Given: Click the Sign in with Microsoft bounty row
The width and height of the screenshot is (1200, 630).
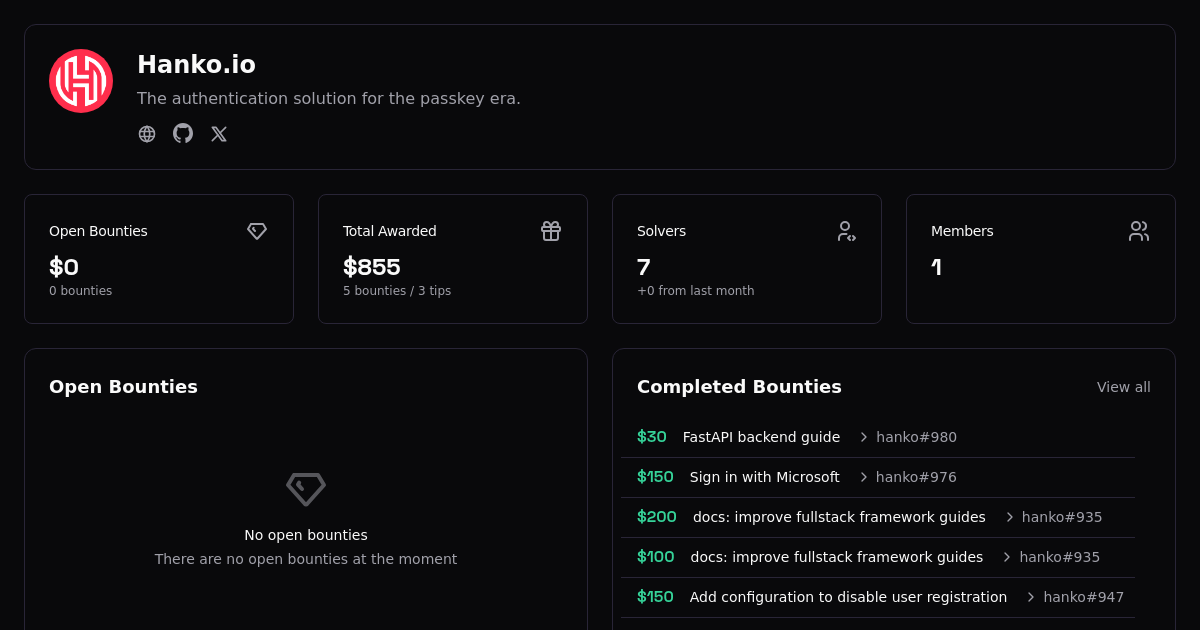Looking at the screenshot, I should pos(765,477).
